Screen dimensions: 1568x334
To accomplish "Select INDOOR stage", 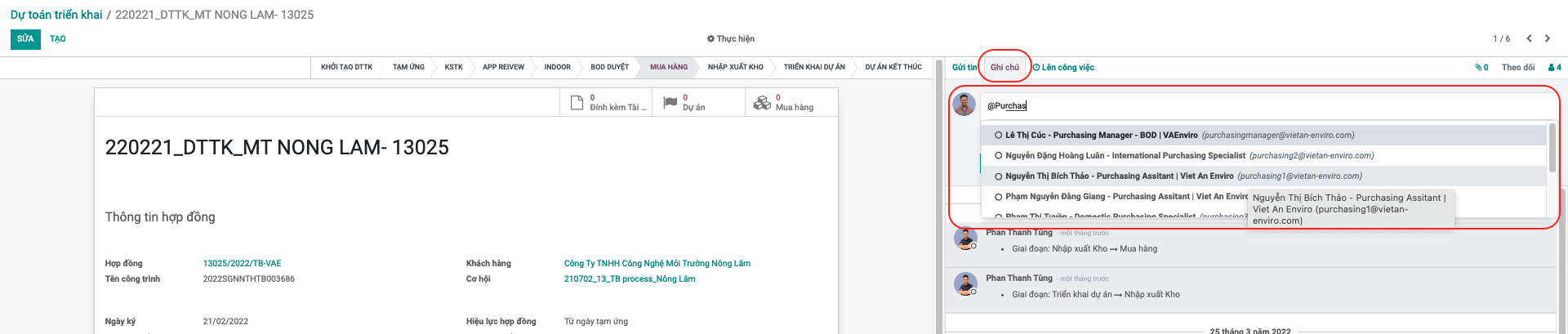I will (x=557, y=67).
